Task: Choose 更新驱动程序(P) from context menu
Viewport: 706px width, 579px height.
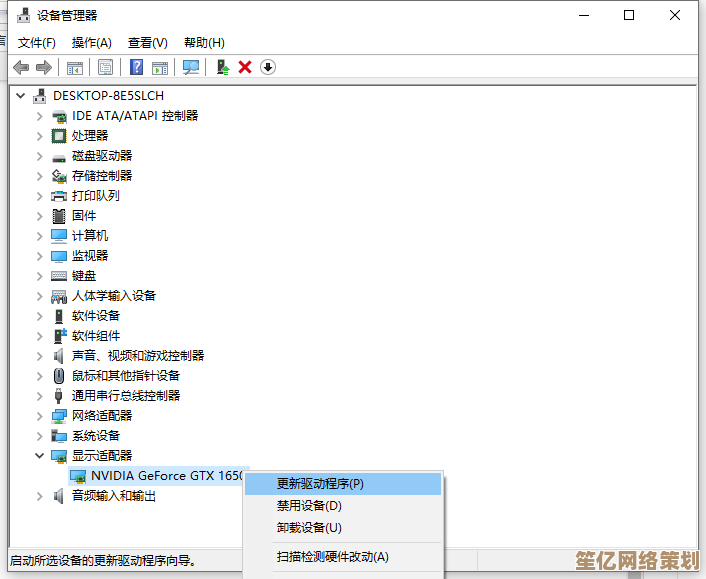Action: pyautogui.click(x=320, y=484)
